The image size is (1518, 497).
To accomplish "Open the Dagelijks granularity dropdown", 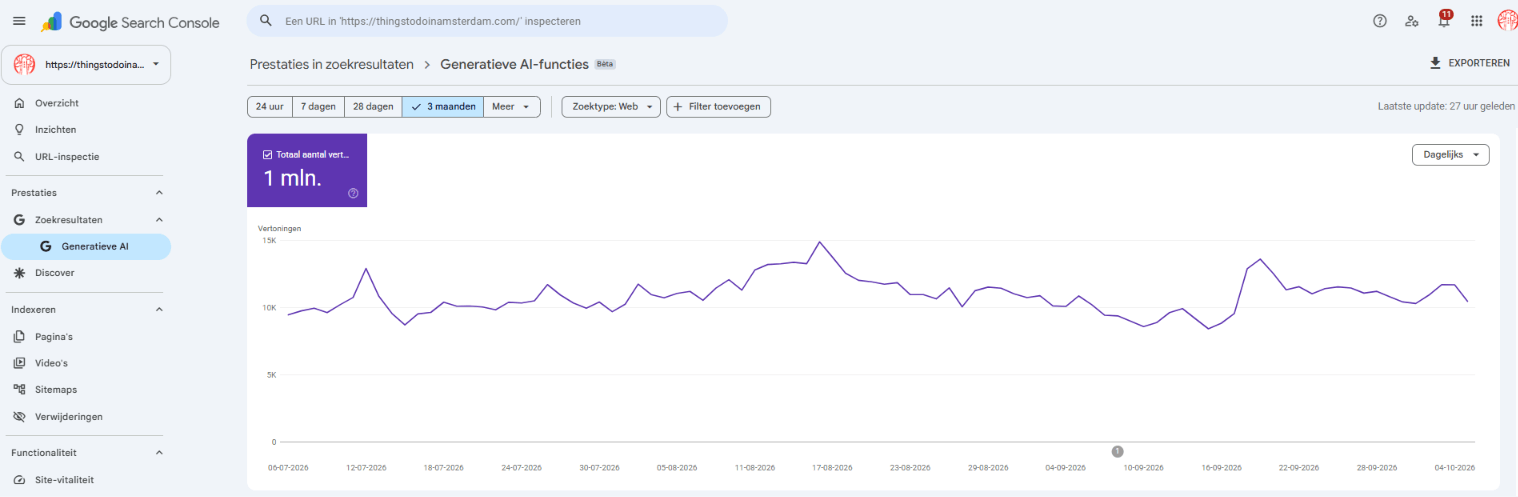I will 1450,155.
